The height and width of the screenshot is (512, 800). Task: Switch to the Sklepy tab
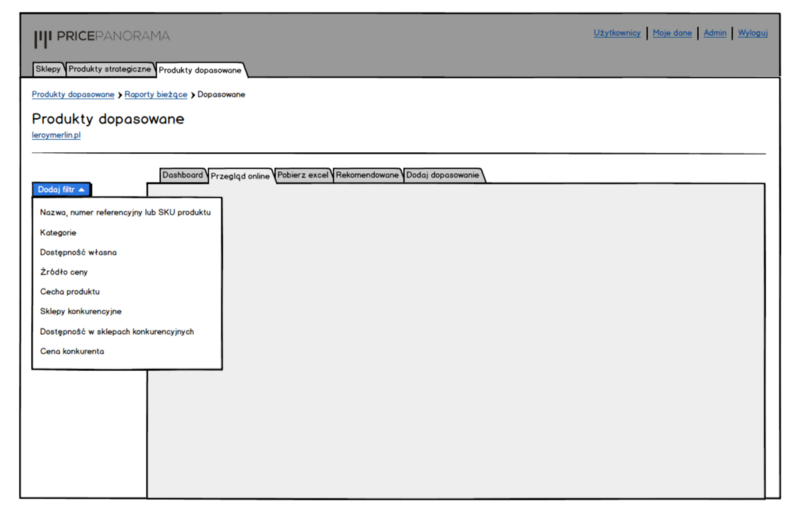pos(48,69)
